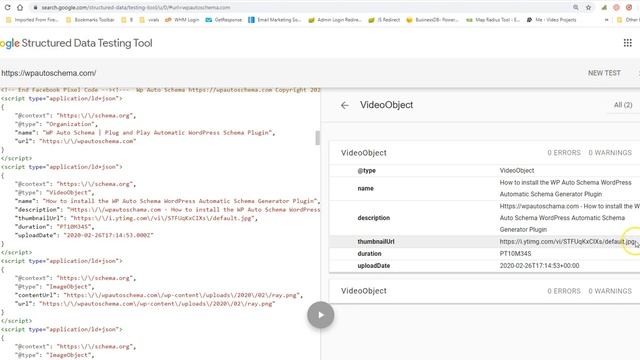The width and height of the screenshot is (640, 360).
Task: Click the thumbnailUrl ytimg link value
Action: click(567, 242)
